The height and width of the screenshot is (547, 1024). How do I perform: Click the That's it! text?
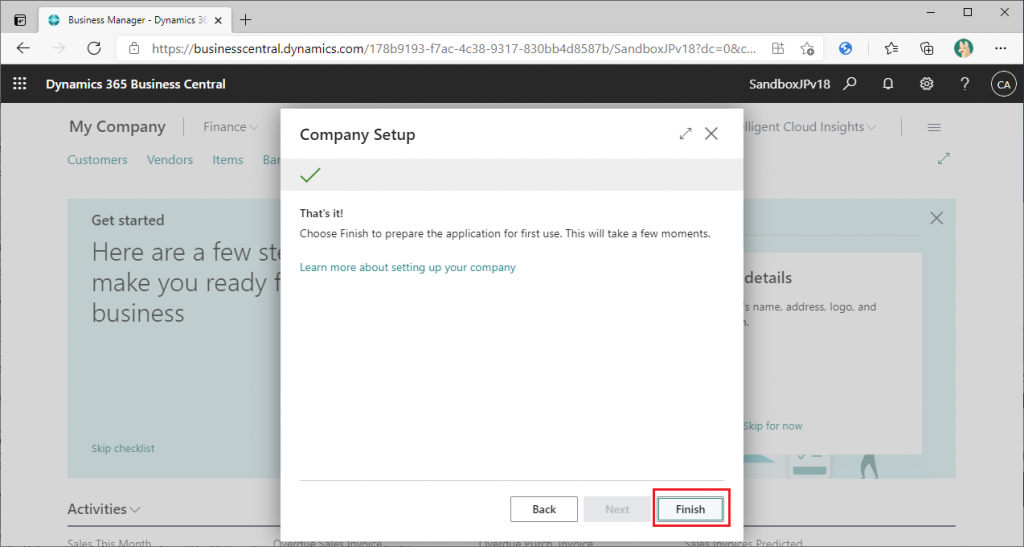321,213
